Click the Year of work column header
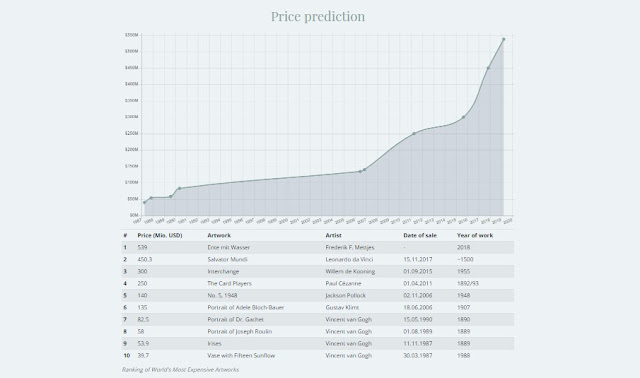This screenshot has height=378, width=640. [x=475, y=235]
